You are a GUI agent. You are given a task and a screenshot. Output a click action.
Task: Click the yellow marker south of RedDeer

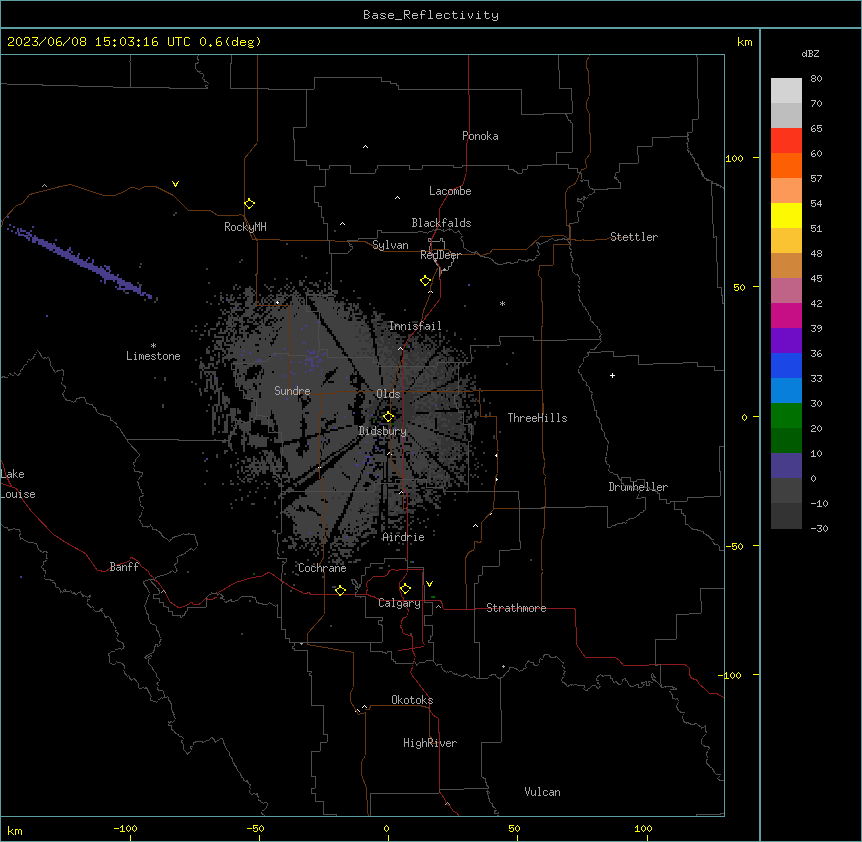coord(425,281)
